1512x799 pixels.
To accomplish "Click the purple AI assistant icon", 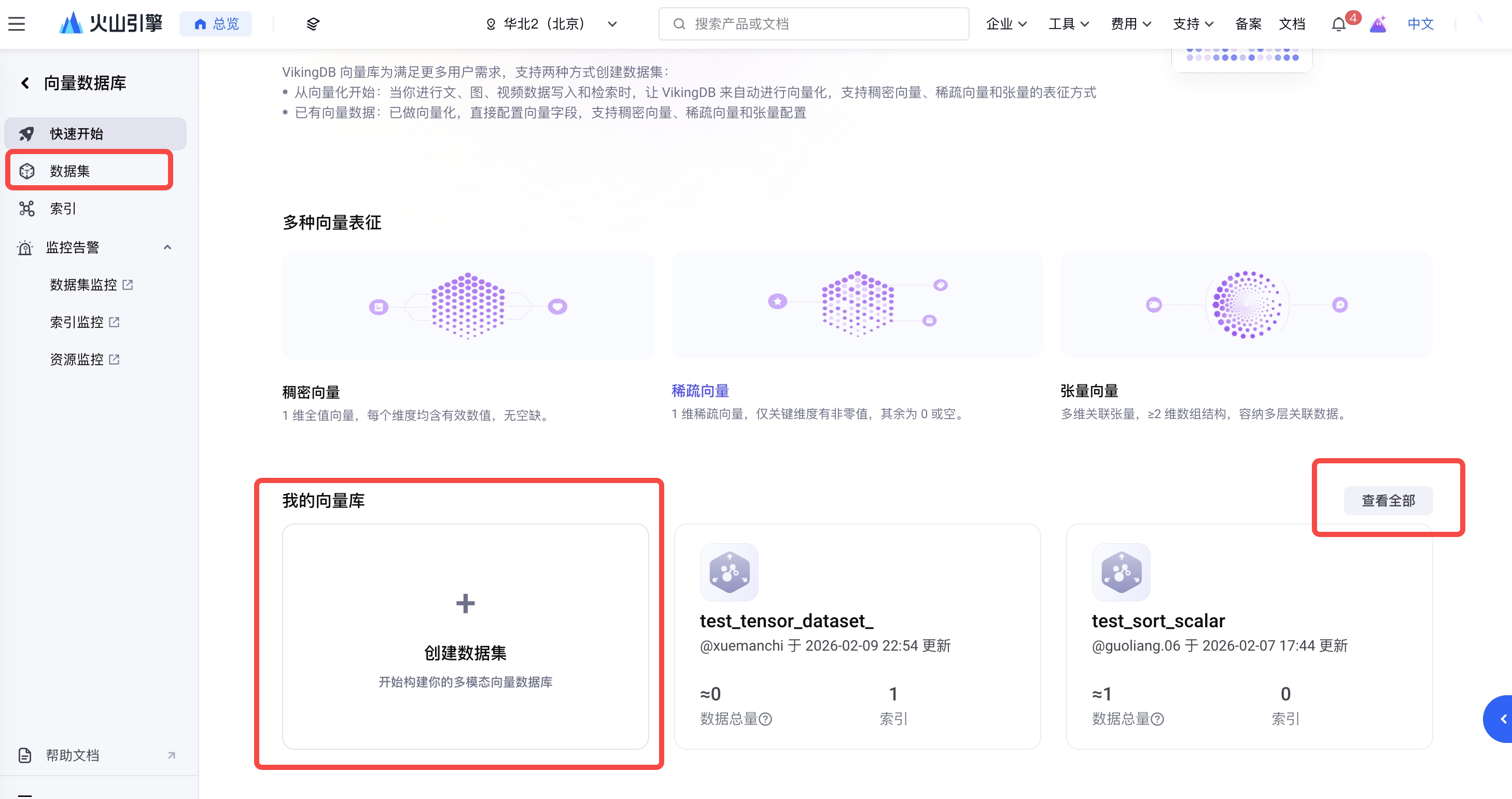I will click(x=1378, y=24).
